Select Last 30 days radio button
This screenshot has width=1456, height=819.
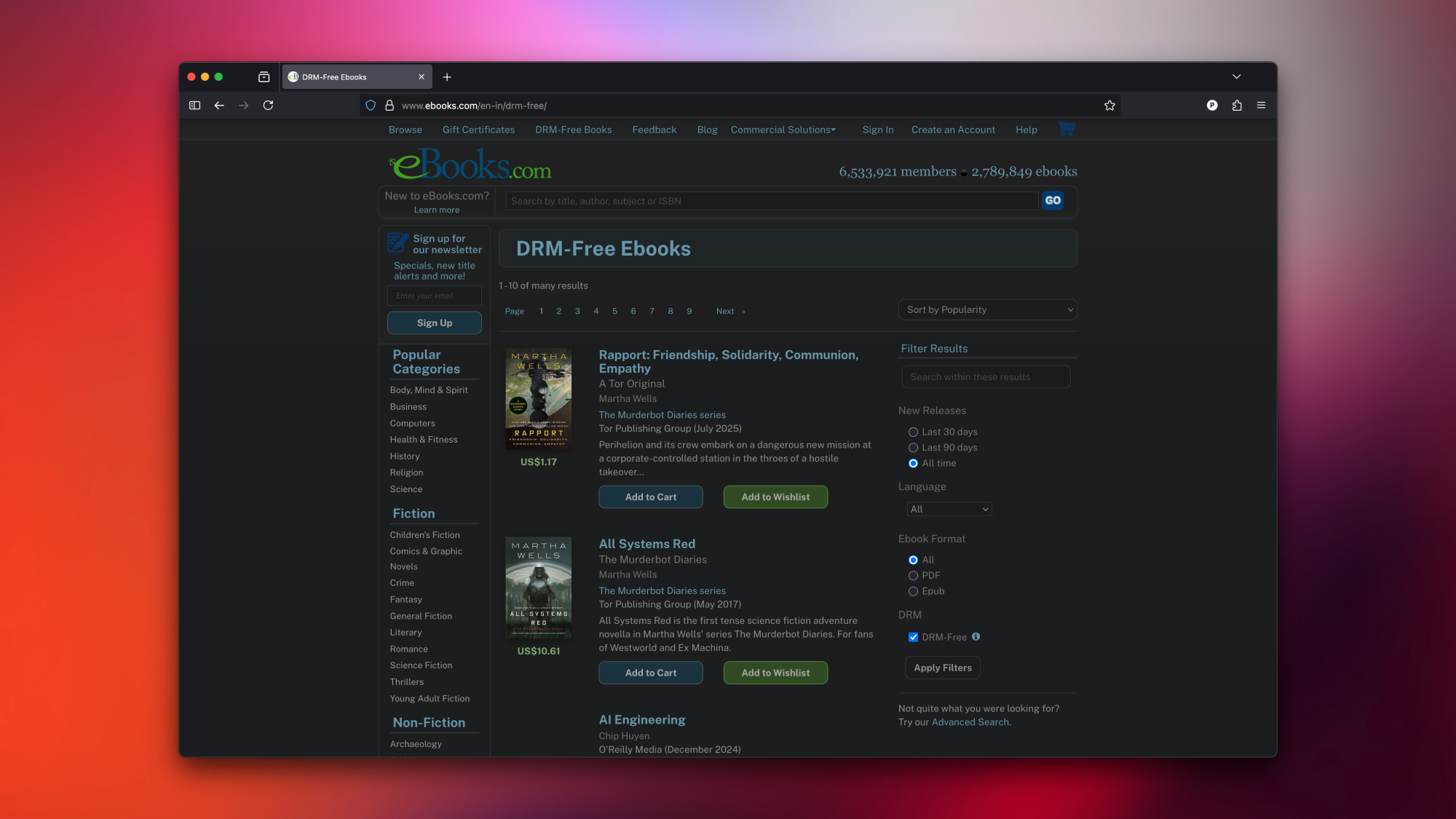click(x=913, y=432)
